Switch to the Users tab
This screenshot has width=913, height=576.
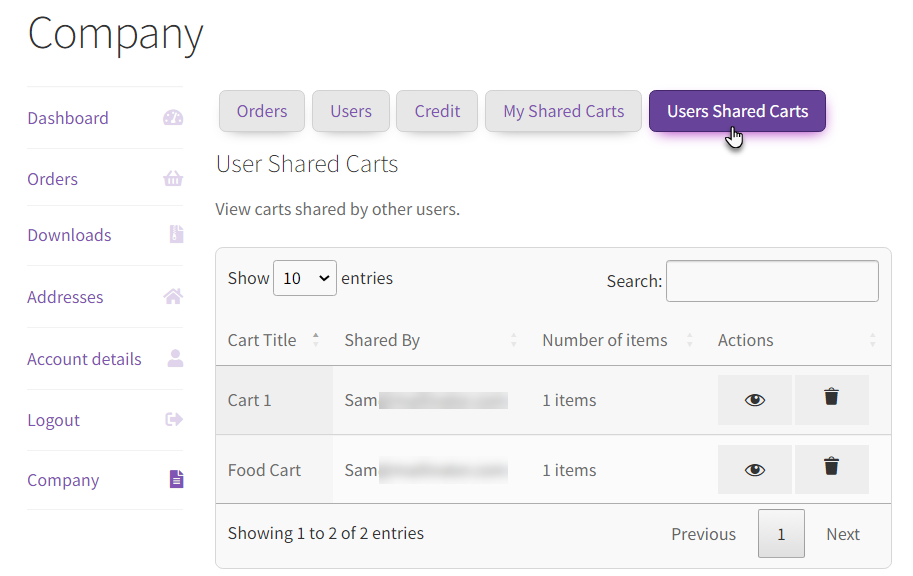tap(351, 111)
